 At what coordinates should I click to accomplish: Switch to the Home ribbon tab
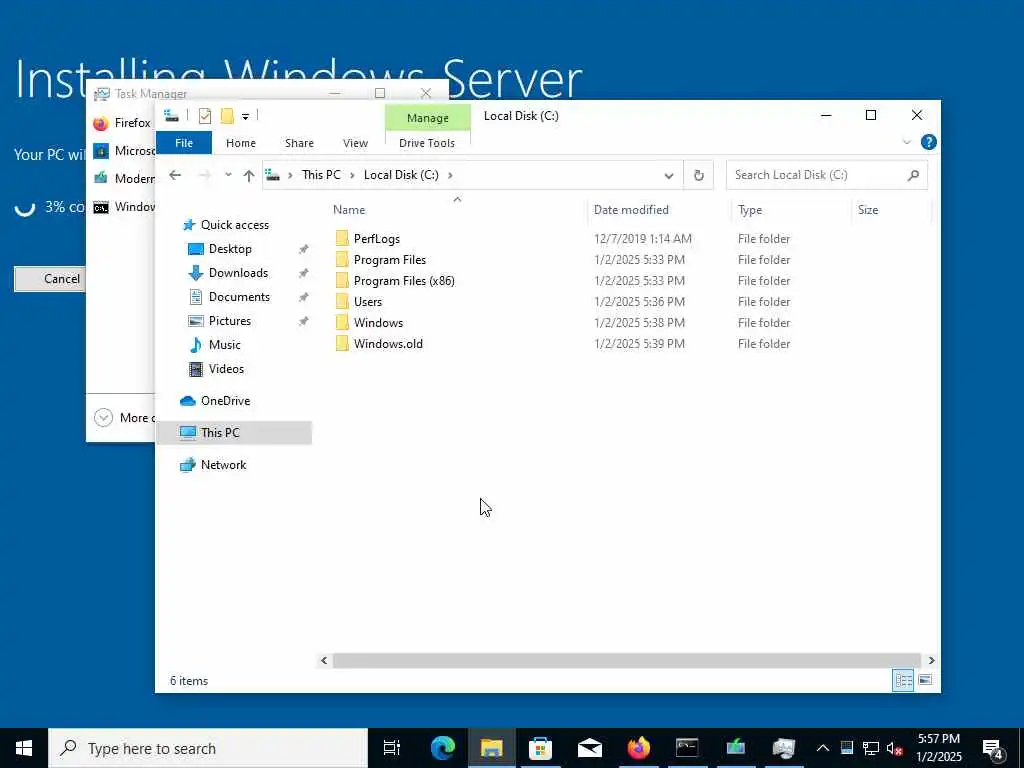(x=240, y=142)
